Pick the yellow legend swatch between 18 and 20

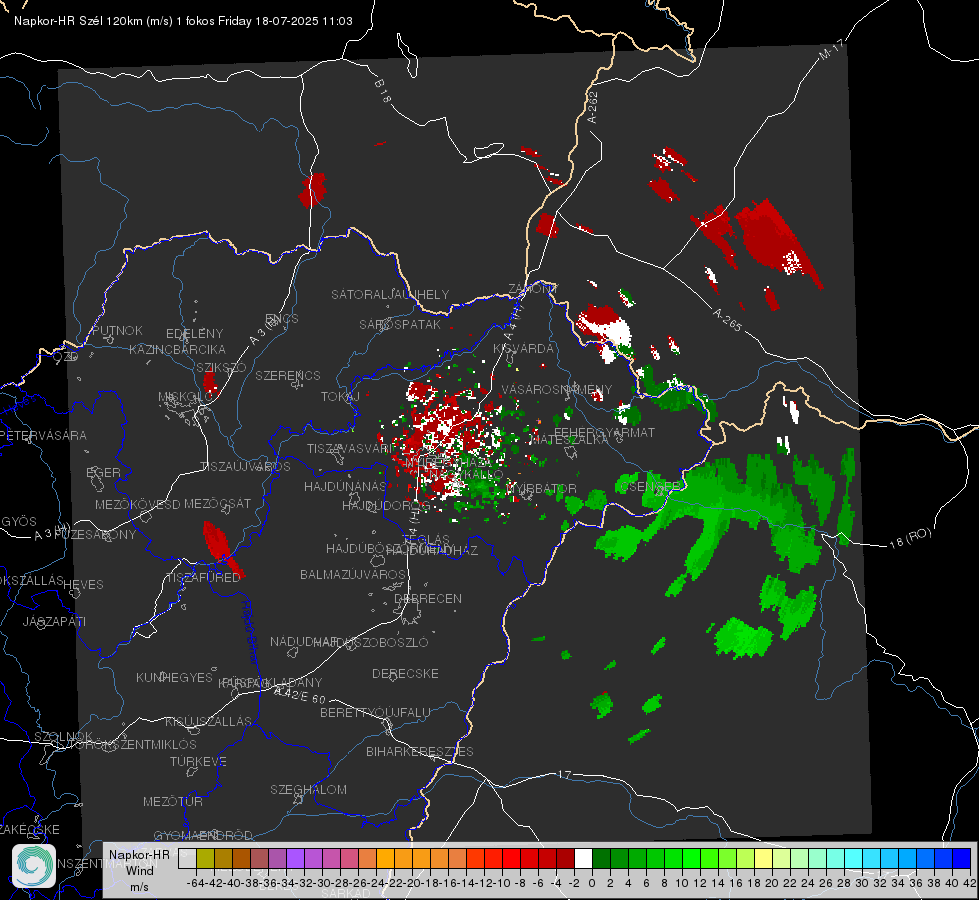click(764, 858)
